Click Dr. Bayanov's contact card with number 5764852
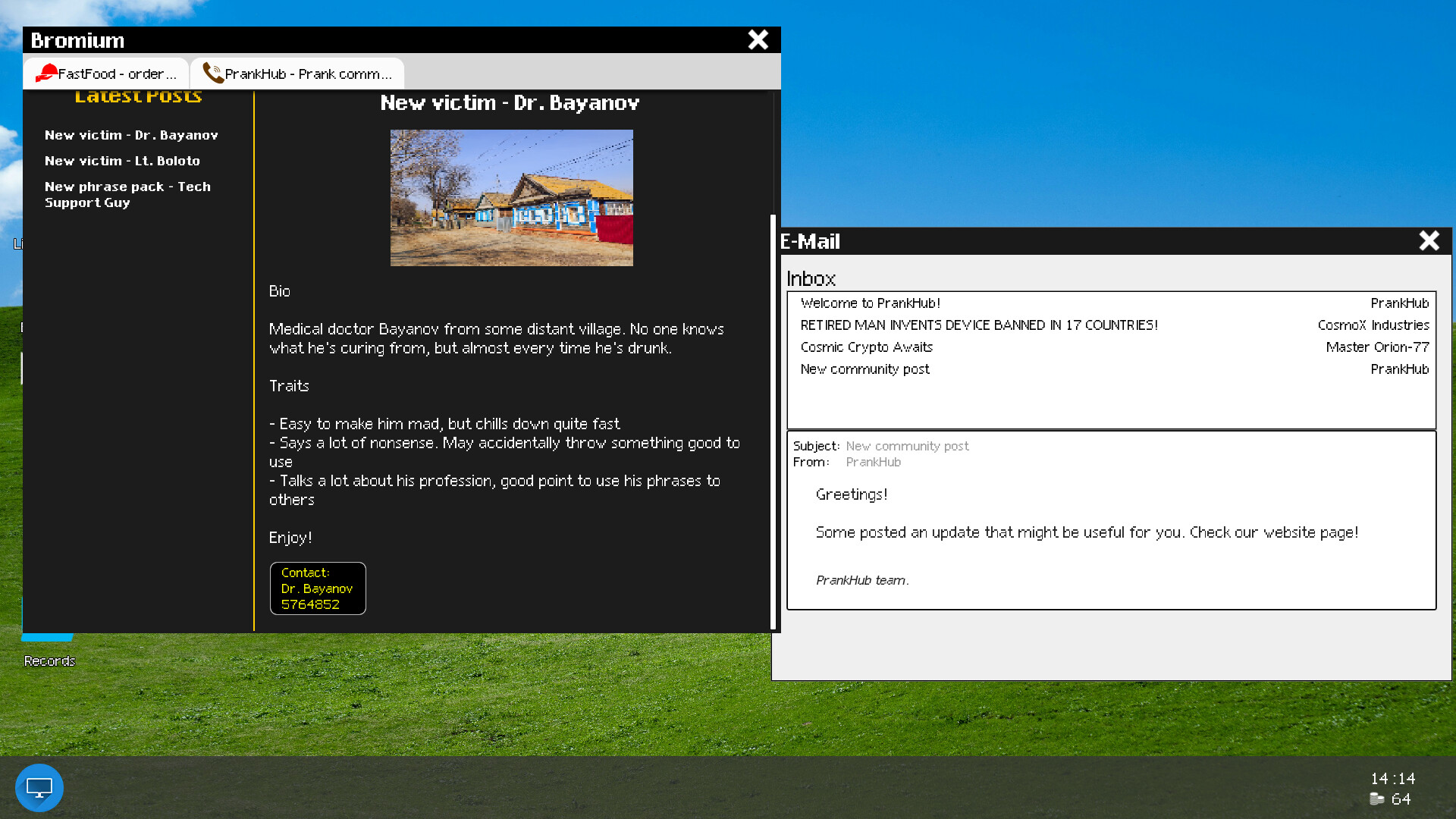 318,588
